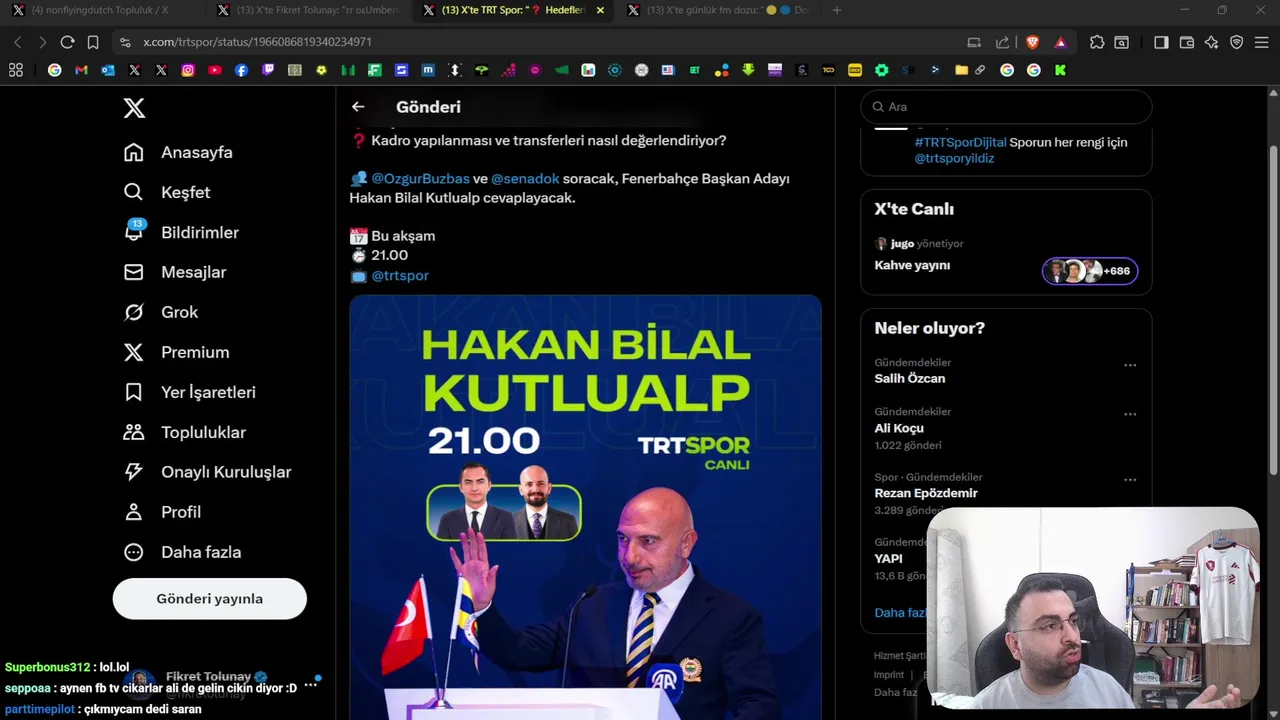Open Brave Rewards triangle icon
This screenshot has width=1280, height=720.
[1060, 42]
